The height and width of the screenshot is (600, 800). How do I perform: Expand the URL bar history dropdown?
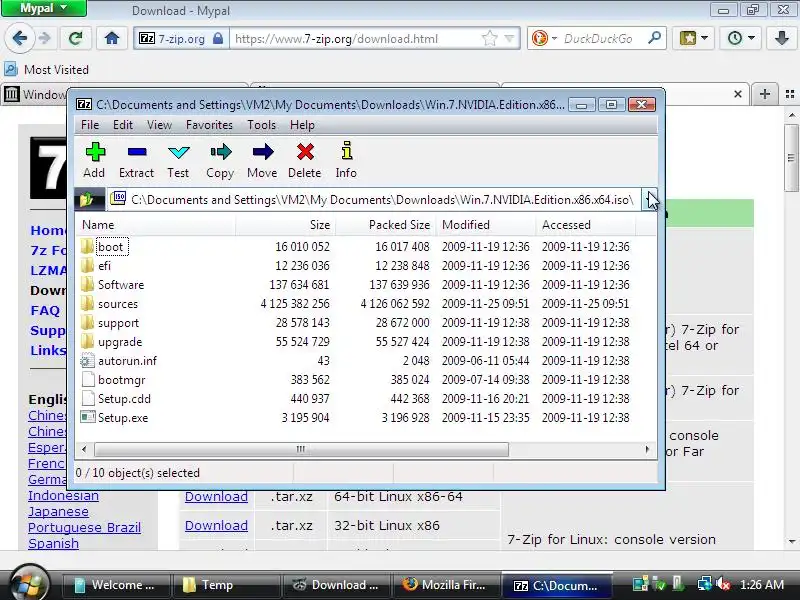pyautogui.click(x=509, y=38)
